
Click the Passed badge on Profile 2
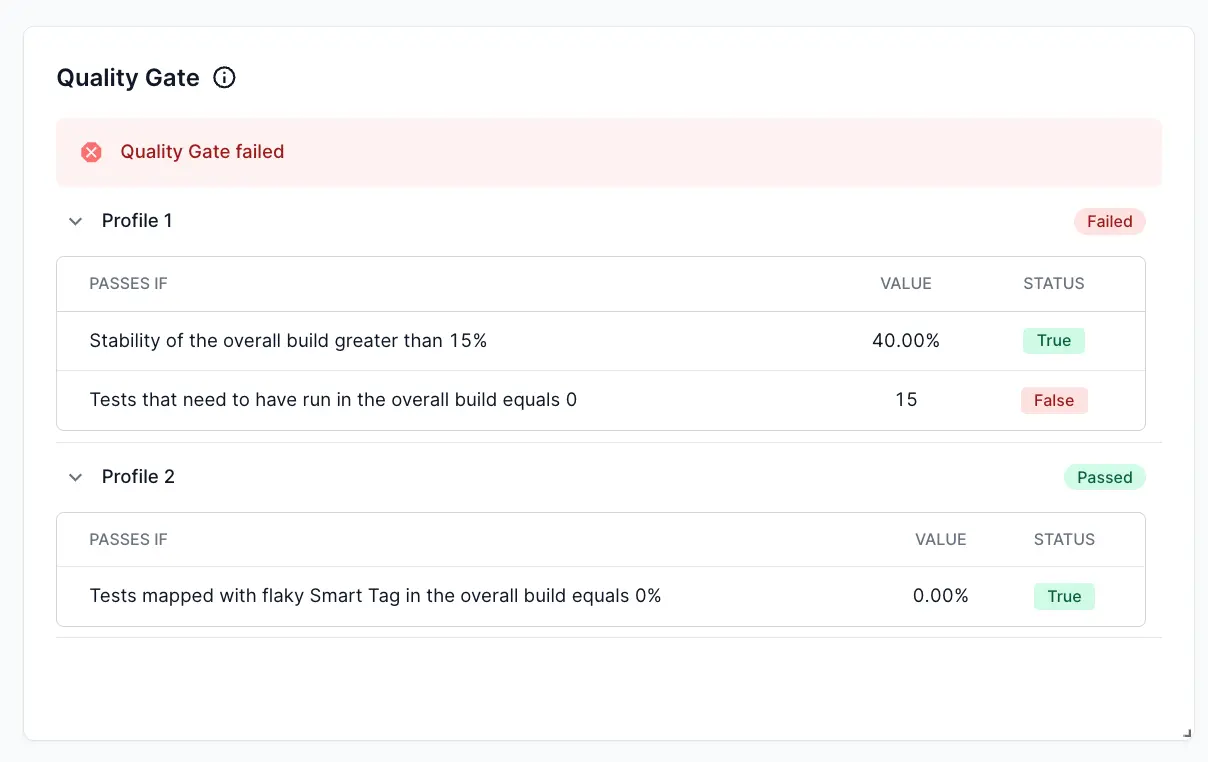pyautogui.click(x=1104, y=477)
